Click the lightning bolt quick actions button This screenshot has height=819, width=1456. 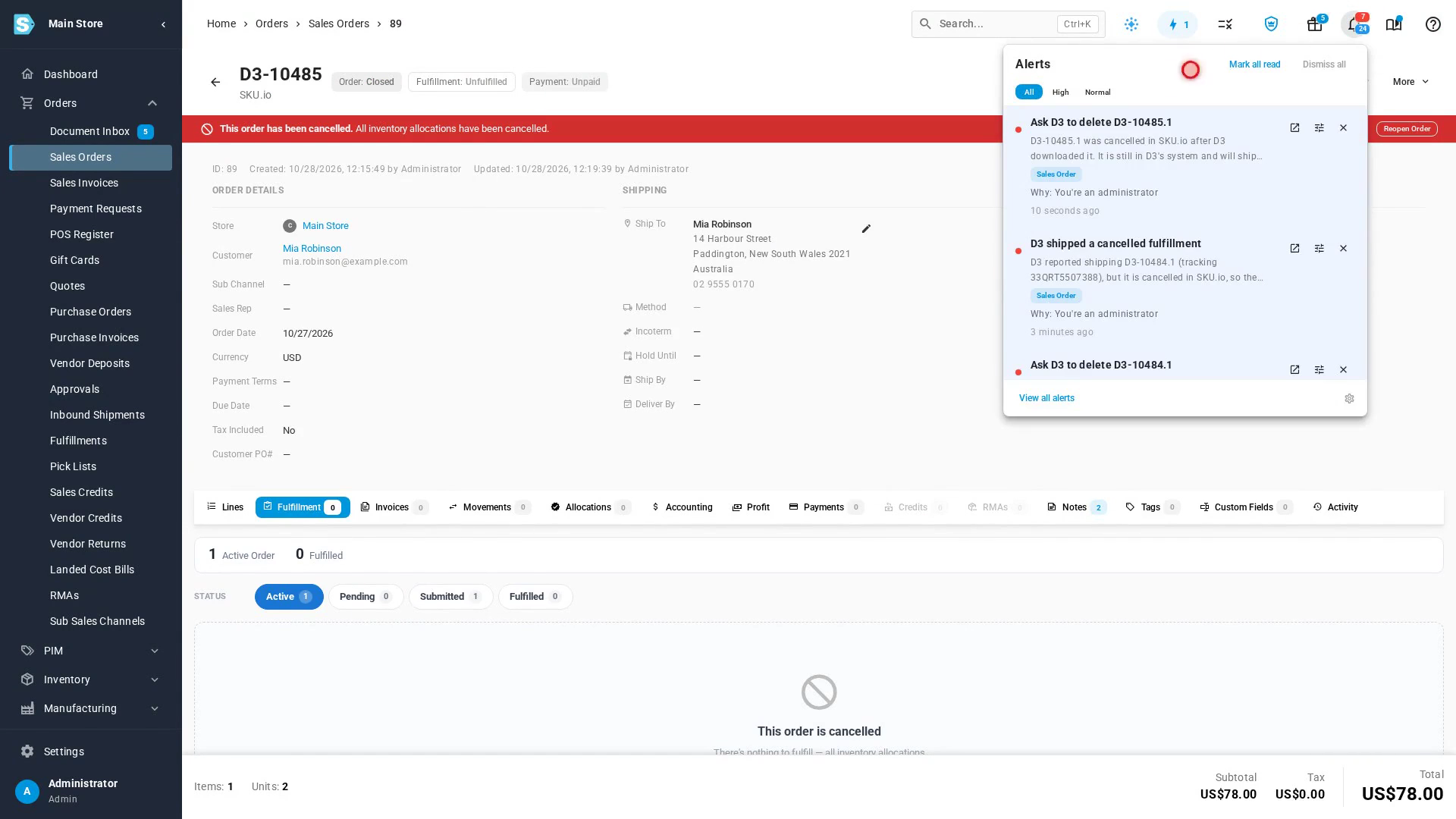tap(1178, 24)
